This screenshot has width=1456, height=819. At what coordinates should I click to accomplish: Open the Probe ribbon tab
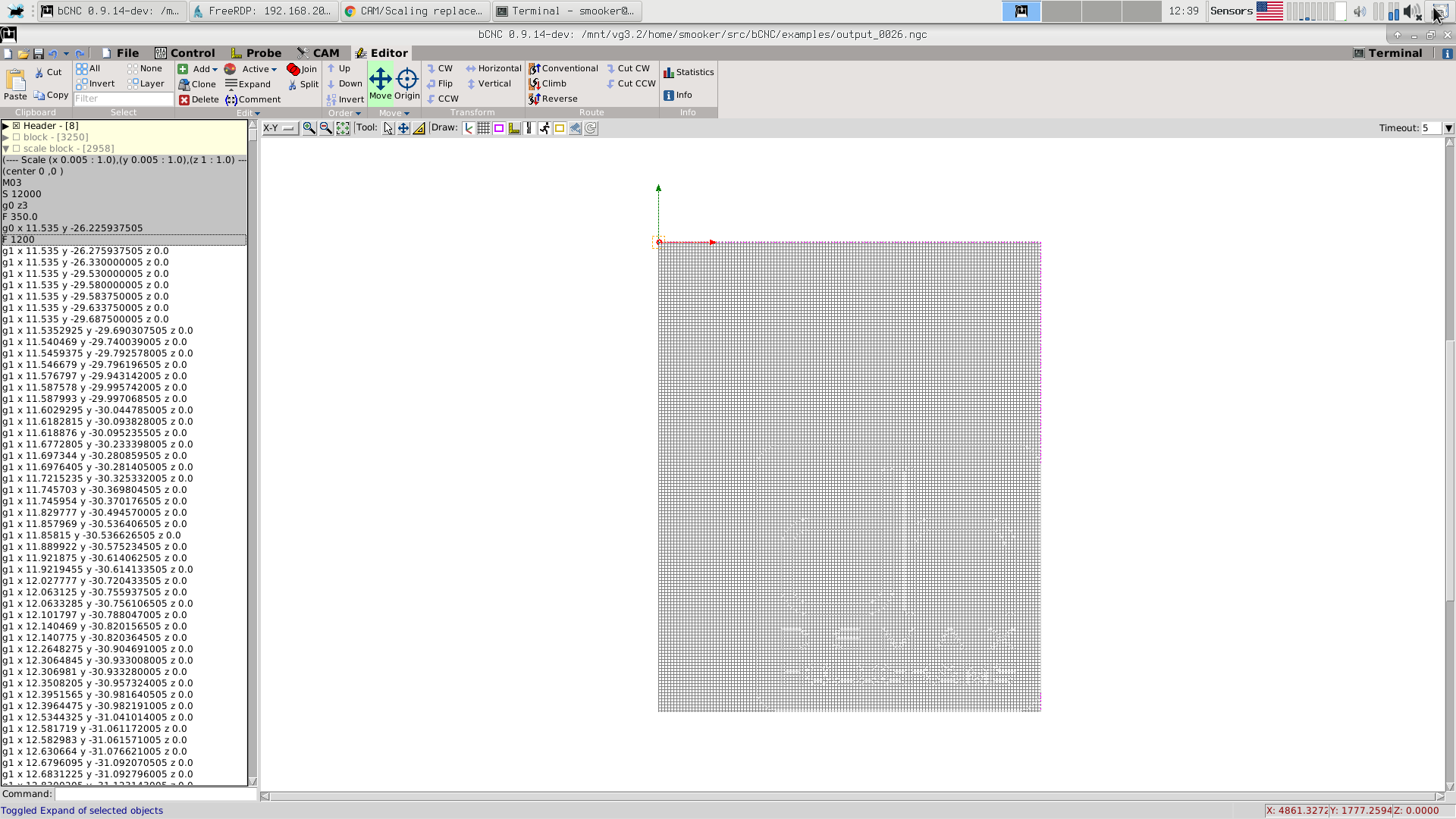pyautogui.click(x=256, y=53)
